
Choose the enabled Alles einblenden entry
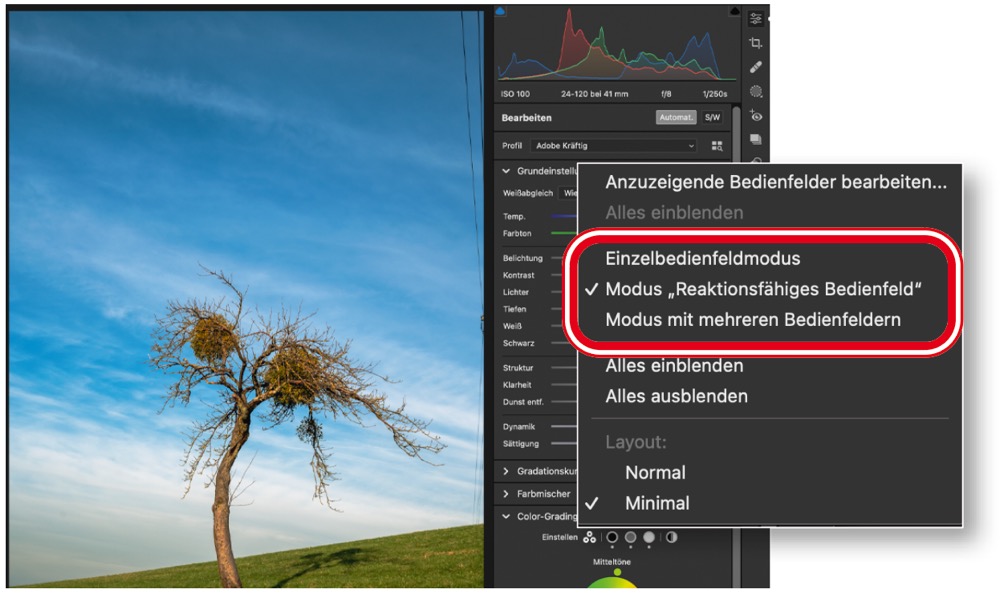674,366
